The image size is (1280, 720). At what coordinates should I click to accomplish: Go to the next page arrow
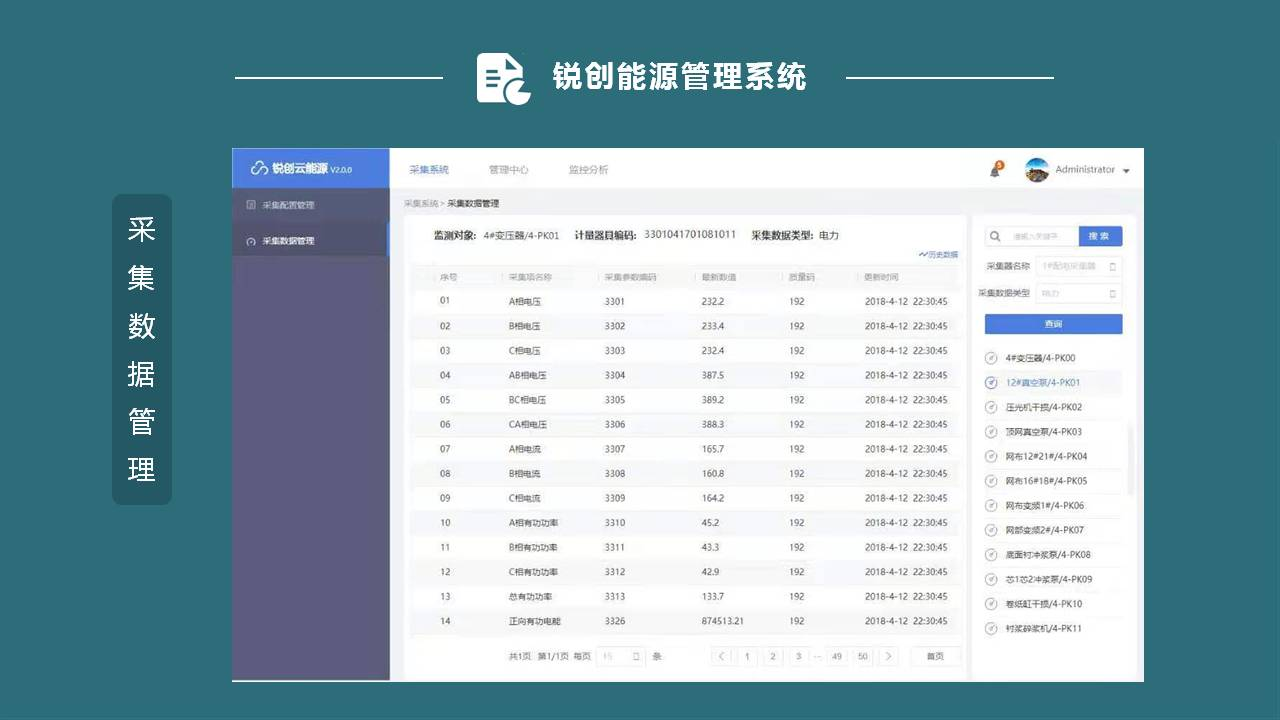(x=888, y=657)
